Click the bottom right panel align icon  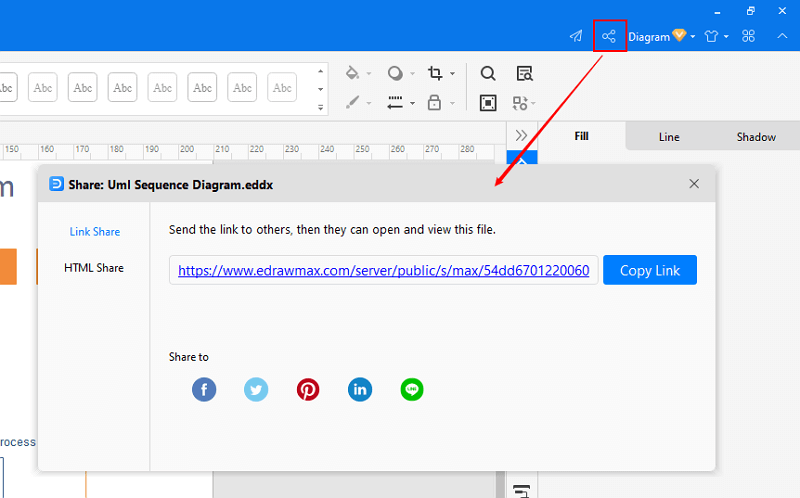(x=521, y=491)
